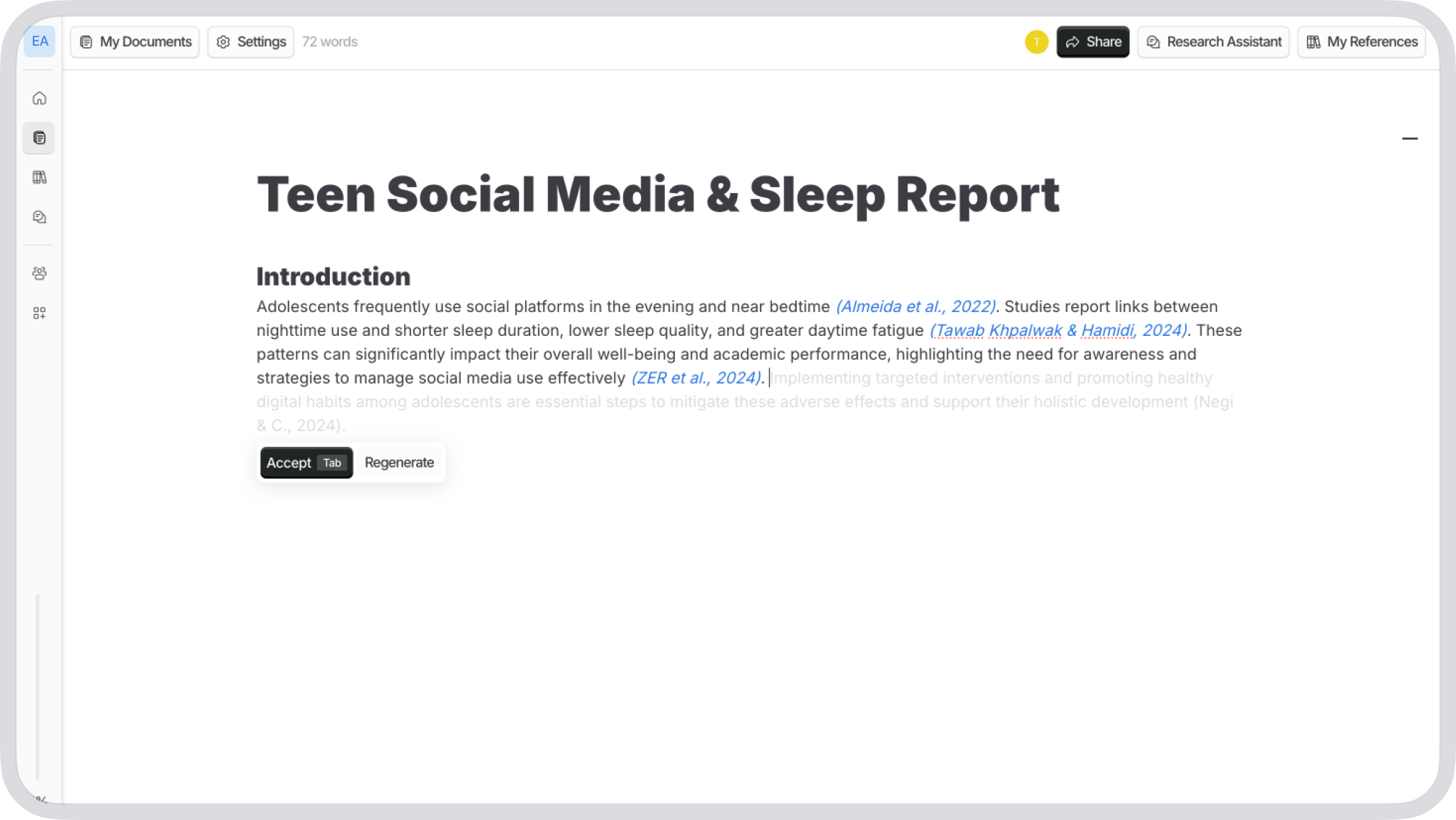1456x820 pixels.
Task: Click the EA workspace avatar
Action: [40, 41]
